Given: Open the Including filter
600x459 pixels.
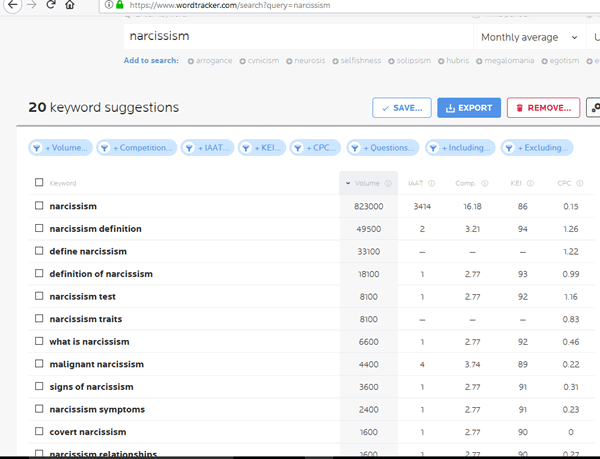Looking at the screenshot, I should pyautogui.click(x=460, y=148).
